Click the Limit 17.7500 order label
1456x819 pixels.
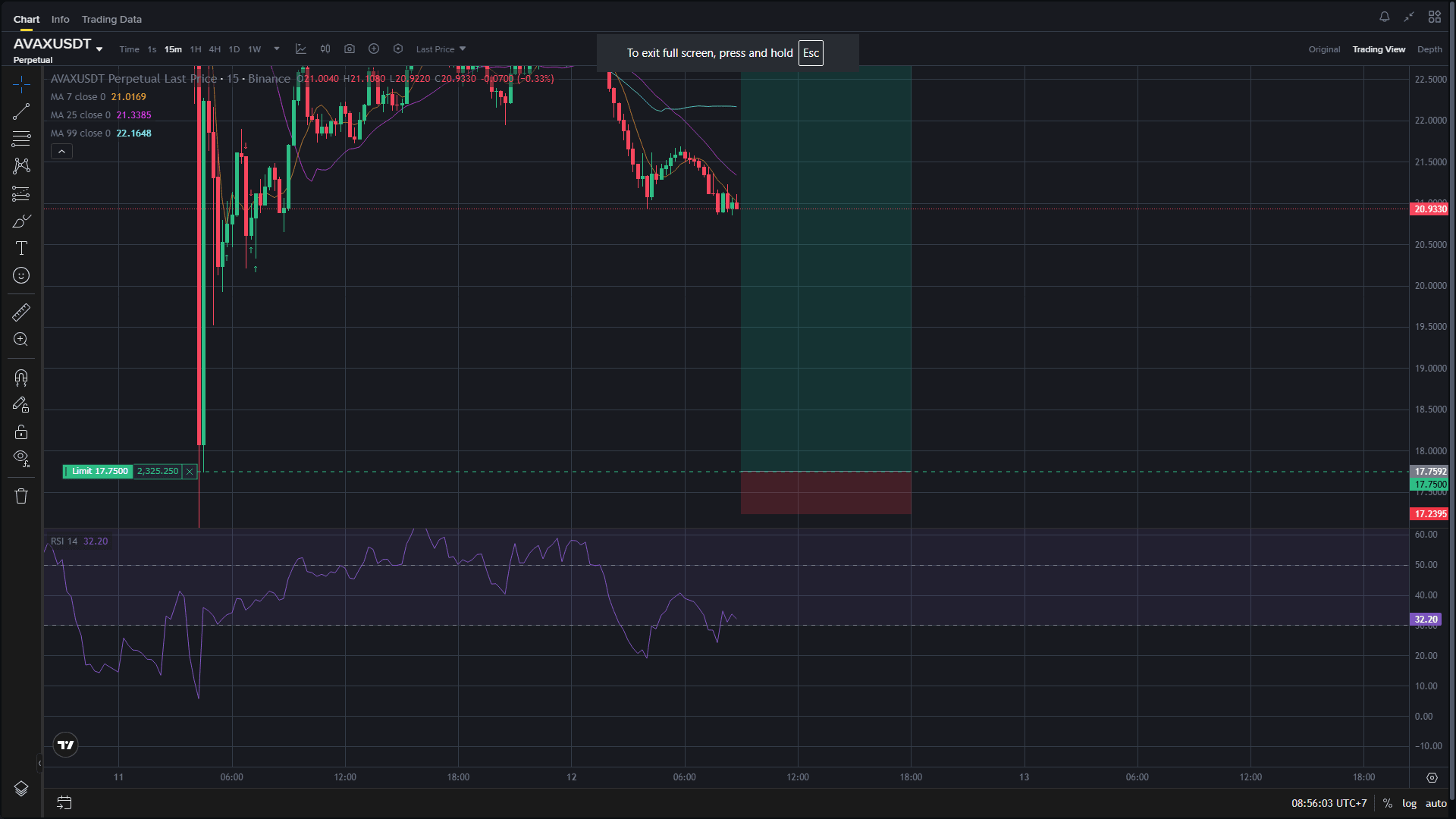click(x=99, y=472)
